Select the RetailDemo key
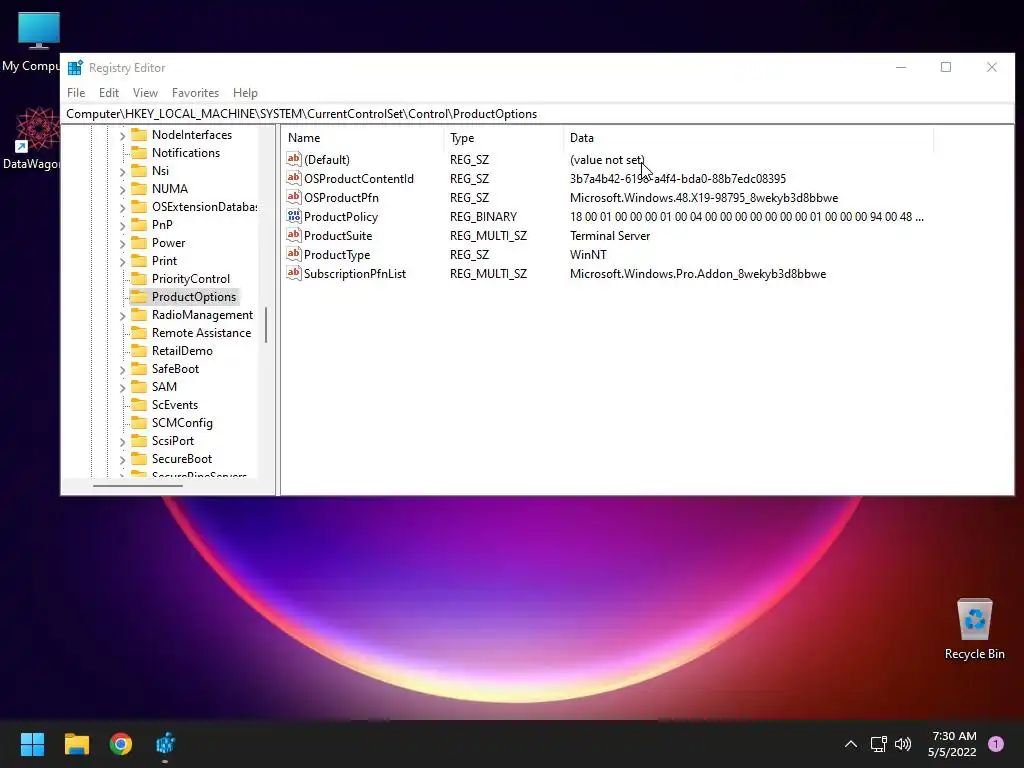The height and width of the screenshot is (768, 1024). [x=182, y=351]
